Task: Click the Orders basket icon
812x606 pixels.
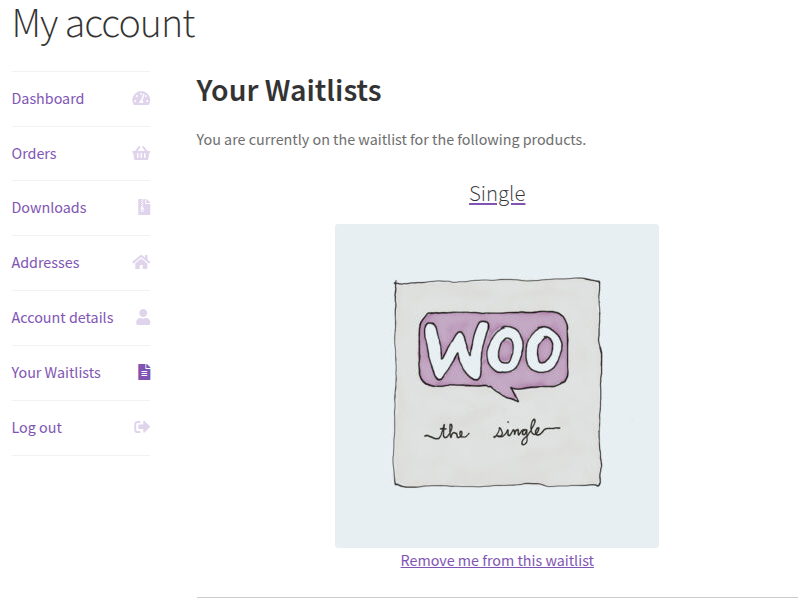Action: click(141, 154)
